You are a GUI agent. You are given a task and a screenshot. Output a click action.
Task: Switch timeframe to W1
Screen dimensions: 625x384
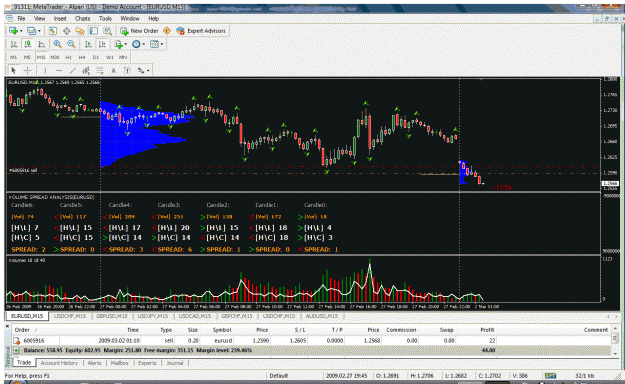110,57
